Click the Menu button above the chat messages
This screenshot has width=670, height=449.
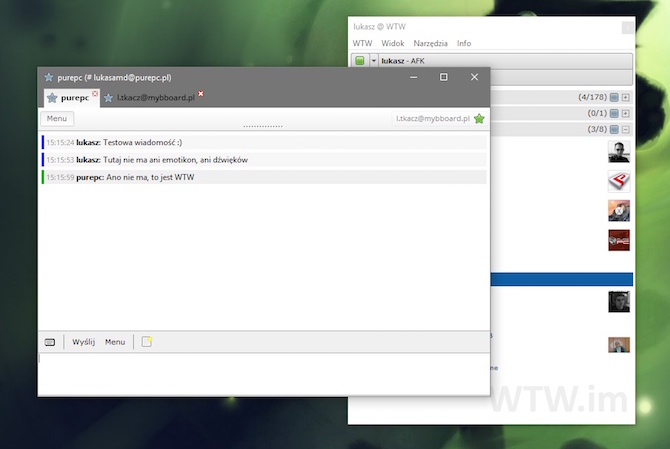[x=57, y=119]
